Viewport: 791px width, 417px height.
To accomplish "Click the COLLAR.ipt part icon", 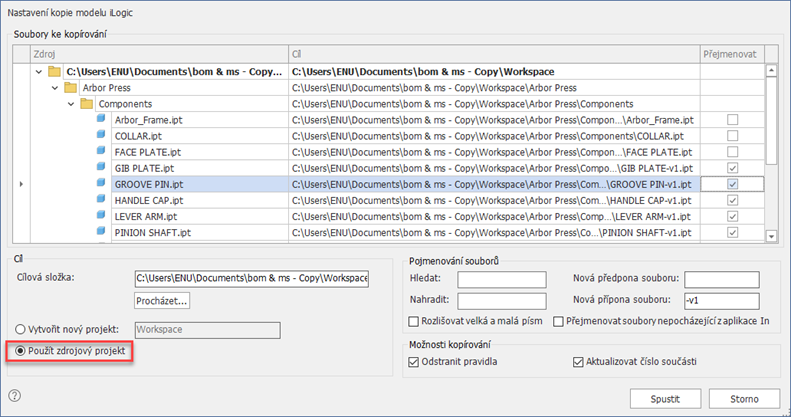I will [101, 136].
